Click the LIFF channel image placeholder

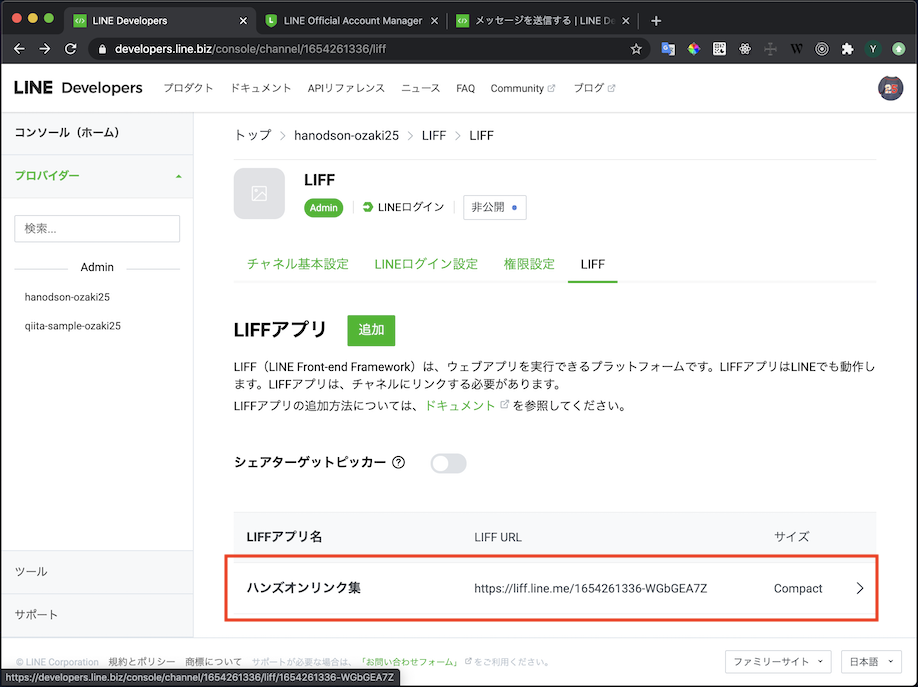tap(259, 193)
